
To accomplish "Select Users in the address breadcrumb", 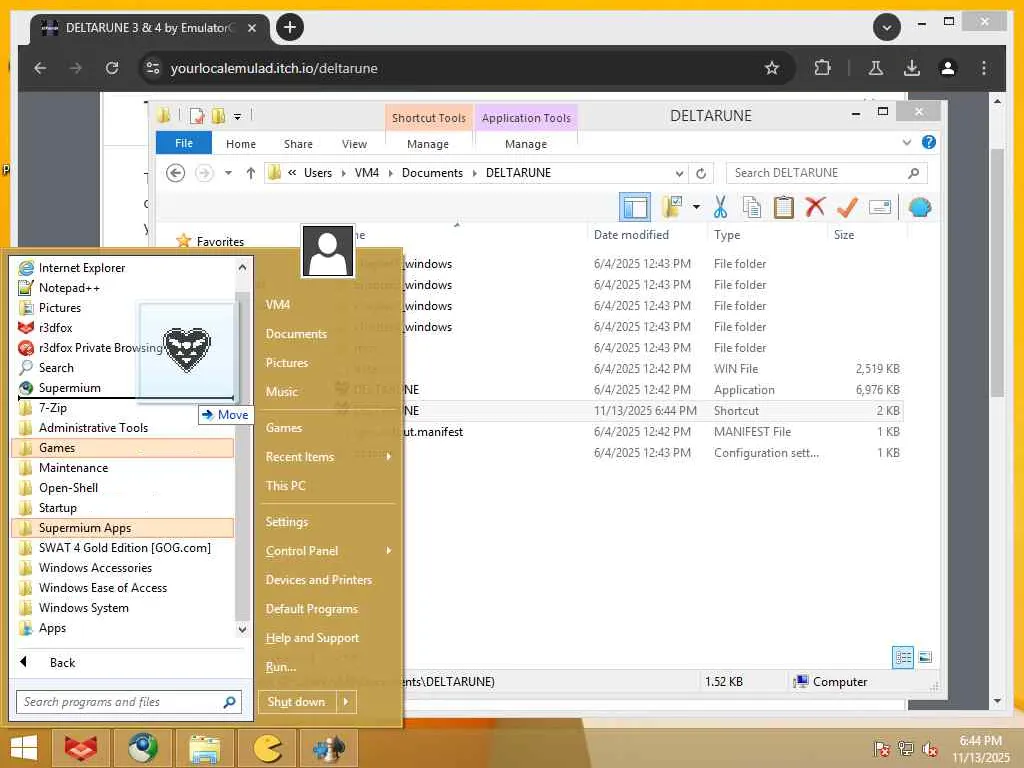I will click(318, 173).
